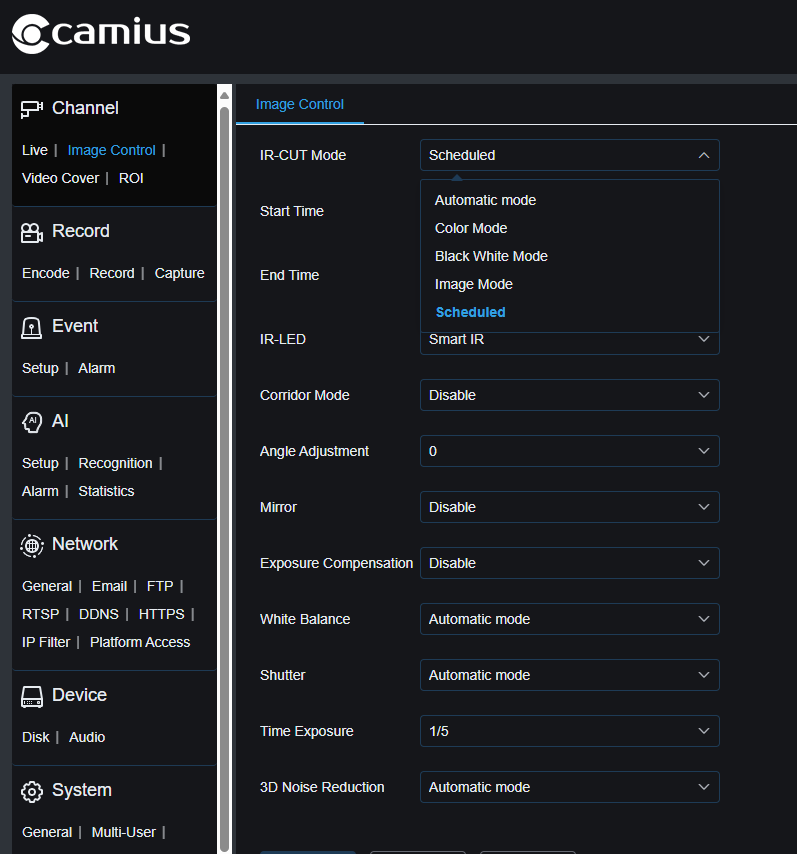
Task: Pick Color Mode in the dropdown list
Action: [471, 228]
